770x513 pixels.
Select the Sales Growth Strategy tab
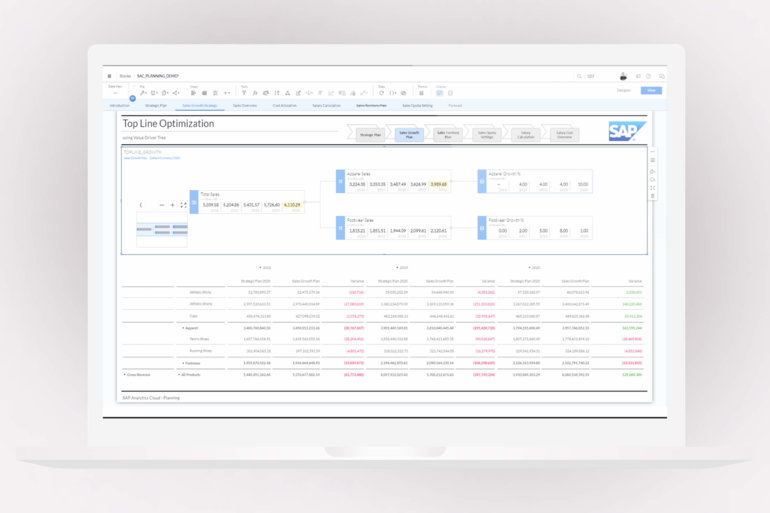pyautogui.click(x=200, y=106)
